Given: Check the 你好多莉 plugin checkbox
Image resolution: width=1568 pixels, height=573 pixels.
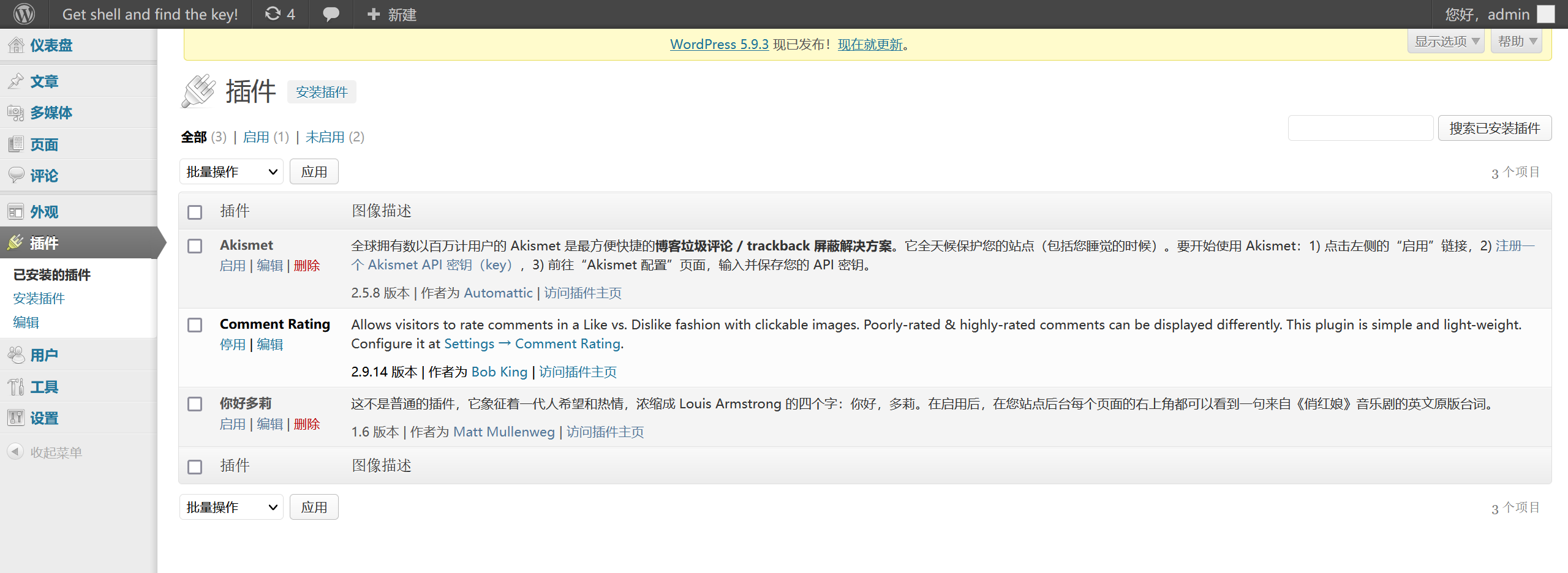Looking at the screenshot, I should tap(195, 404).
